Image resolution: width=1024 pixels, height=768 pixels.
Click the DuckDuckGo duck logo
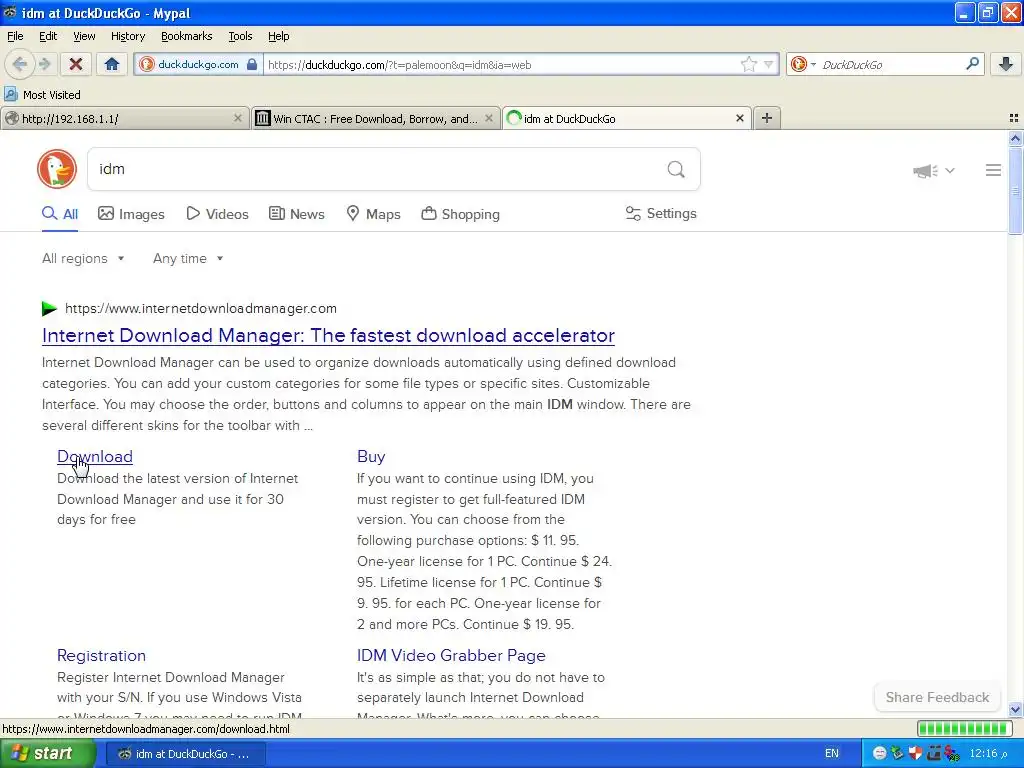57,169
